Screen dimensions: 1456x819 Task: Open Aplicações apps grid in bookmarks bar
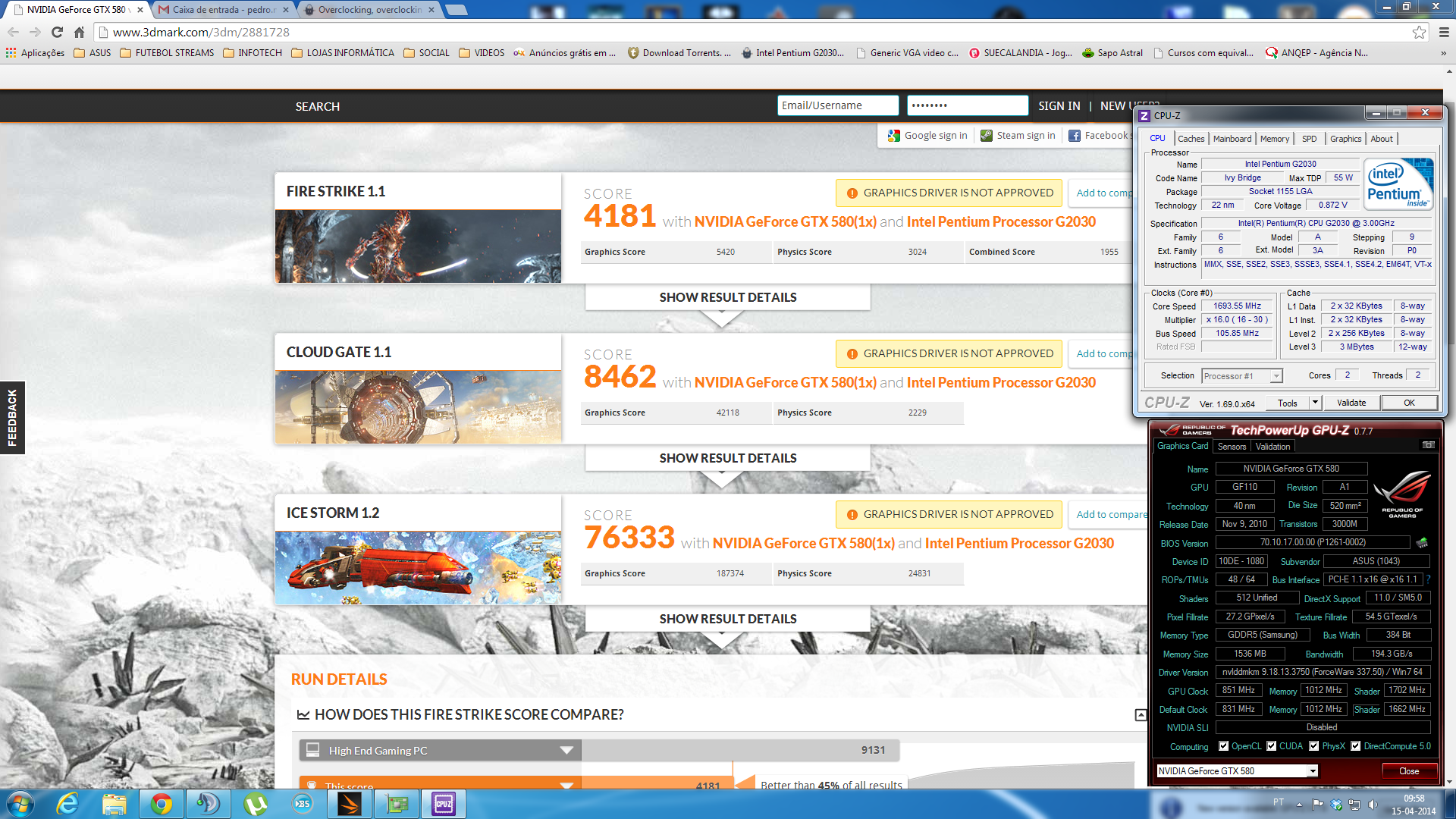click(35, 53)
